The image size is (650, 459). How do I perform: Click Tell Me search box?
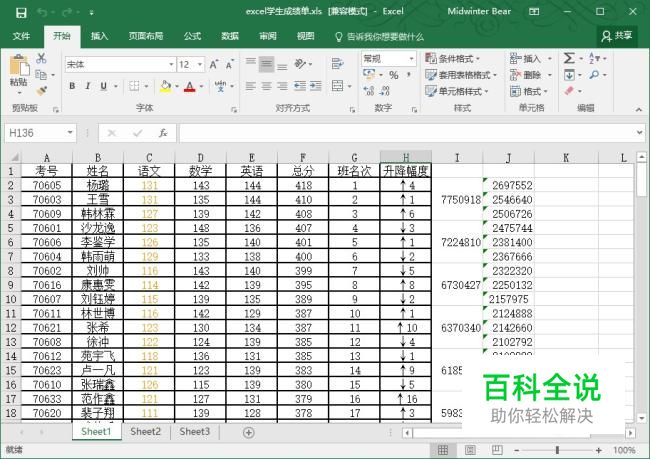coord(379,37)
